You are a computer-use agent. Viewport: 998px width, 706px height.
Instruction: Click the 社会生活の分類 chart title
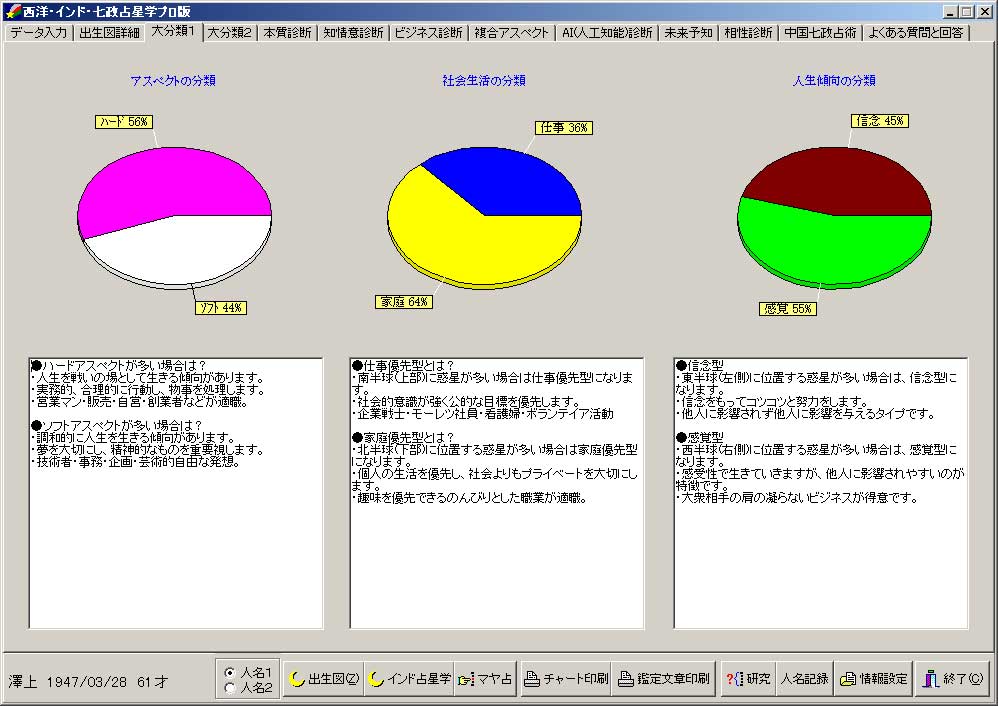484,80
